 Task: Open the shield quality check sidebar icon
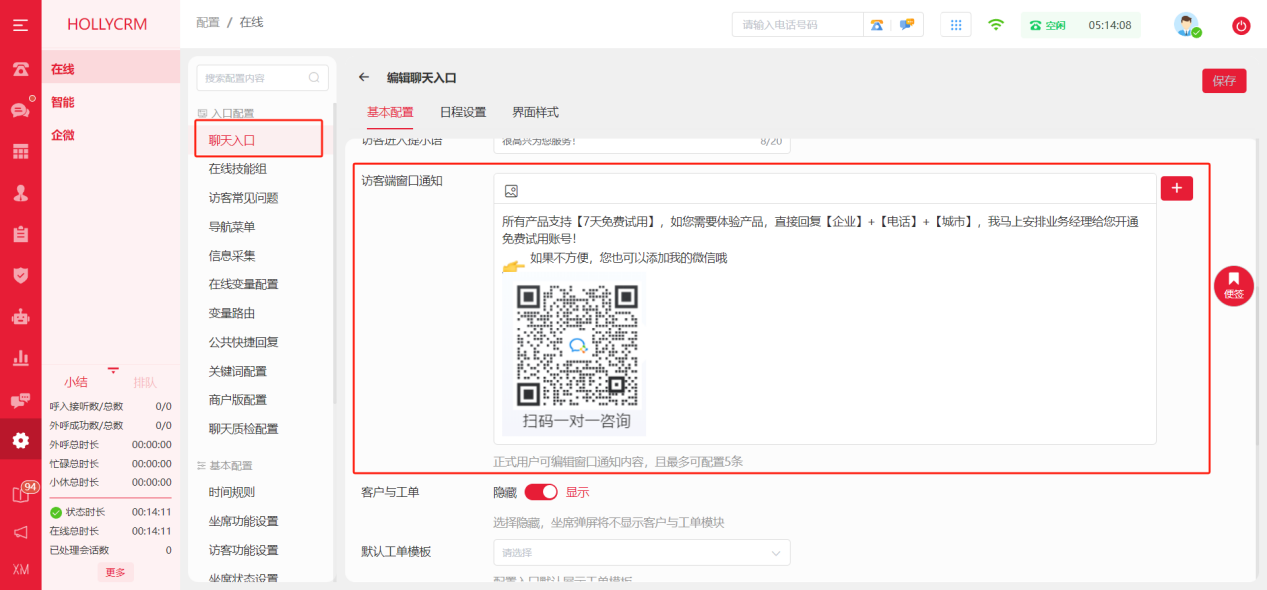[20, 275]
